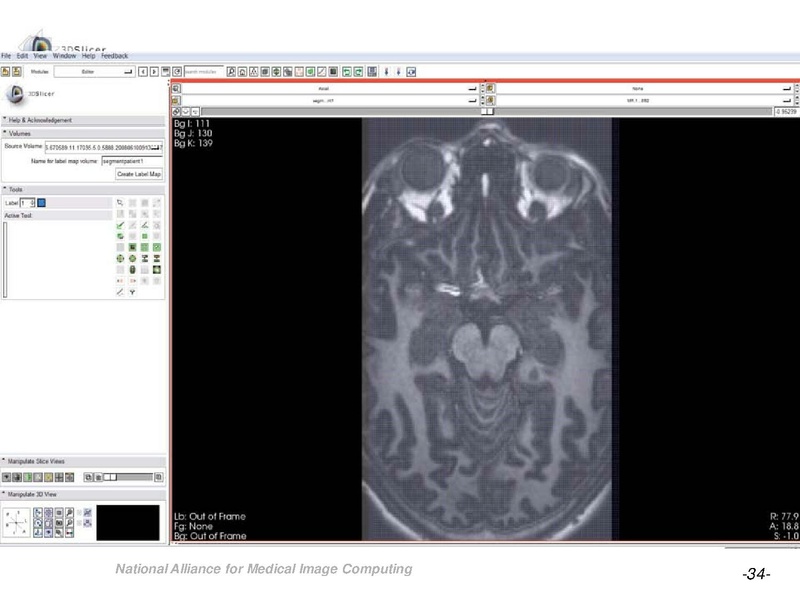Click the green undo arrow toolbar icon

(x=347, y=72)
